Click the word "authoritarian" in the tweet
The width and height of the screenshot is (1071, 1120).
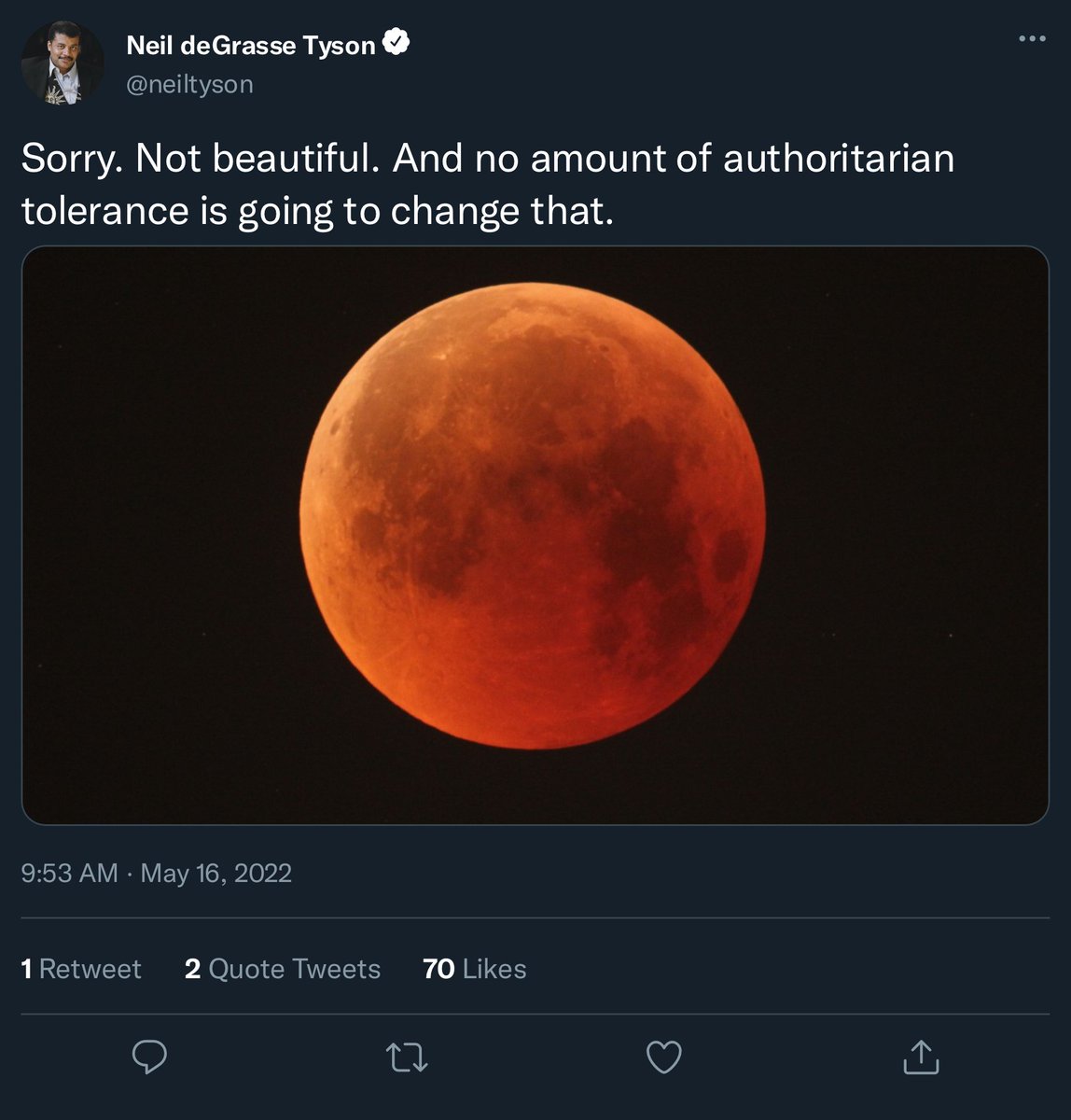839,159
